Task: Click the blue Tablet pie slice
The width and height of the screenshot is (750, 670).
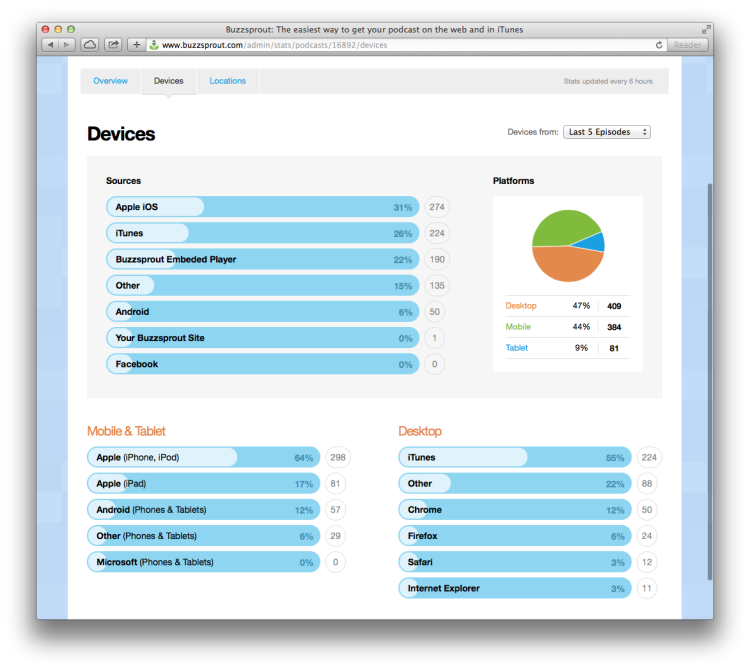Action: coord(594,243)
